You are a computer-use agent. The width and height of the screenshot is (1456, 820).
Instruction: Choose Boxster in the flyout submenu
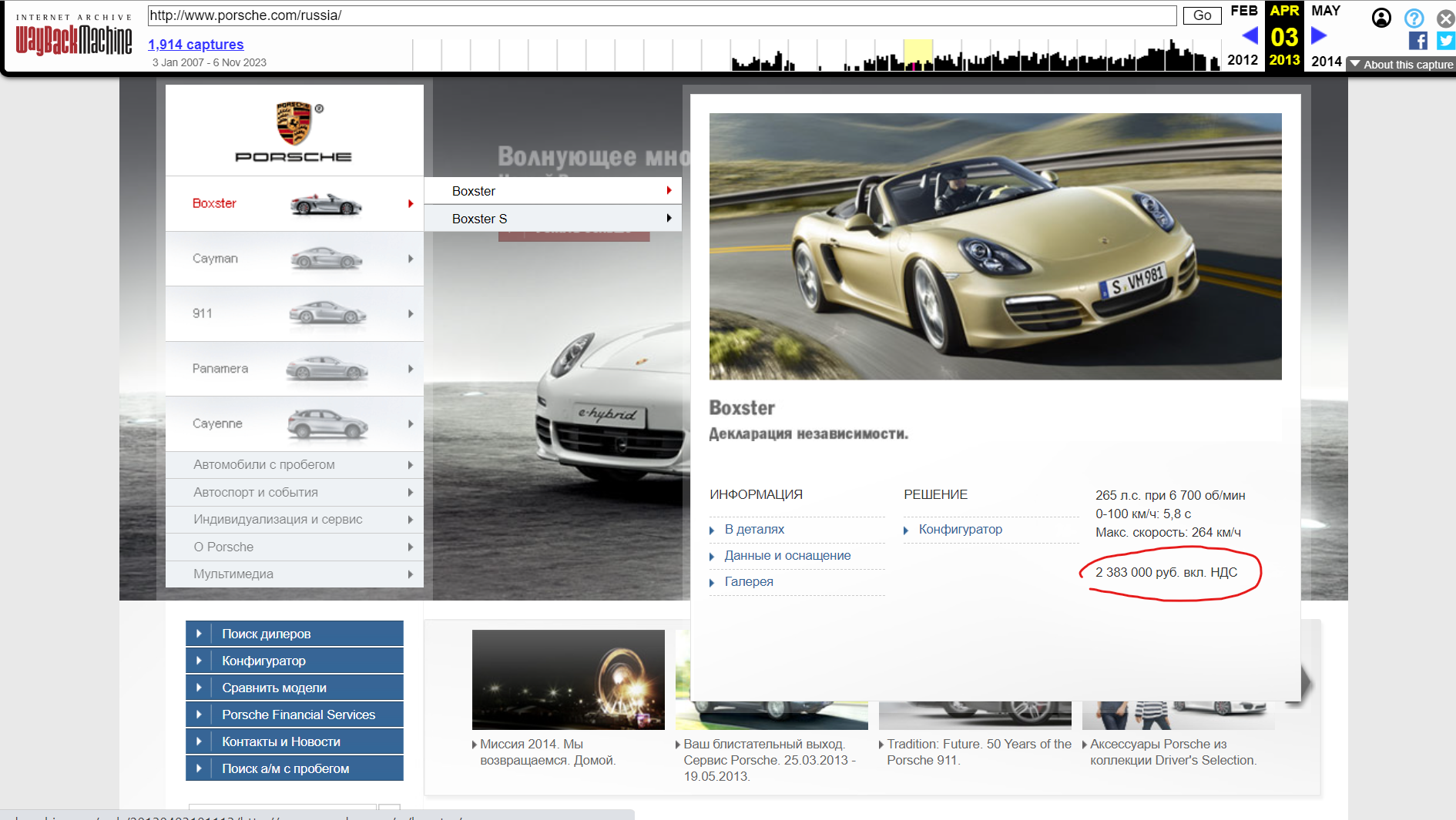pyautogui.click(x=552, y=191)
